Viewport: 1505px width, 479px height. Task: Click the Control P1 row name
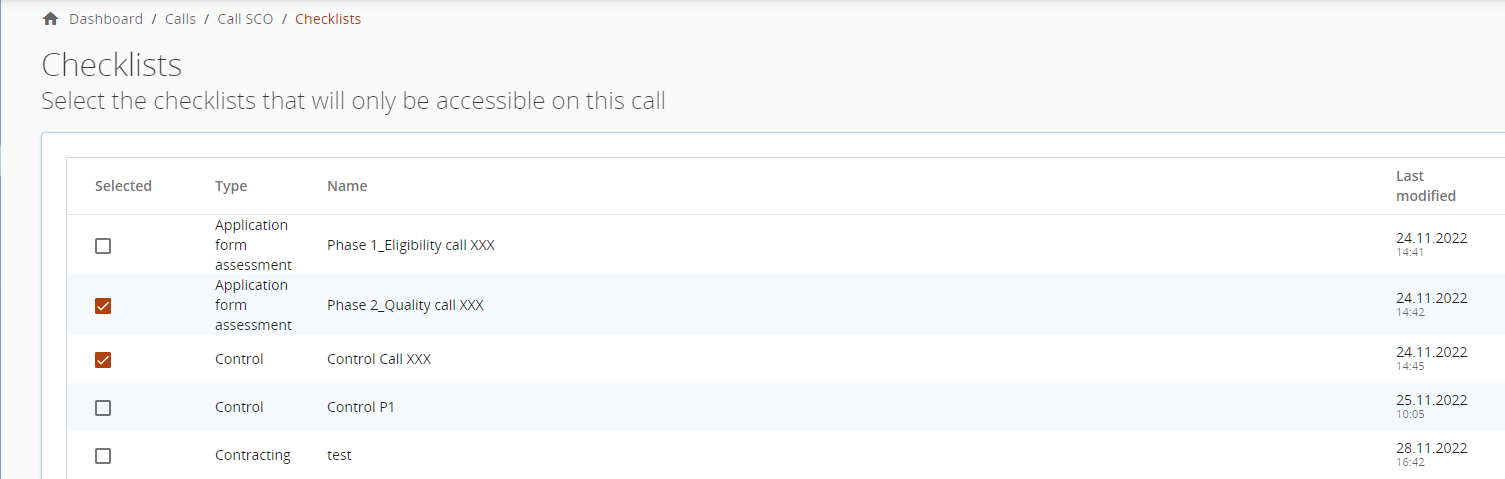[x=360, y=408]
